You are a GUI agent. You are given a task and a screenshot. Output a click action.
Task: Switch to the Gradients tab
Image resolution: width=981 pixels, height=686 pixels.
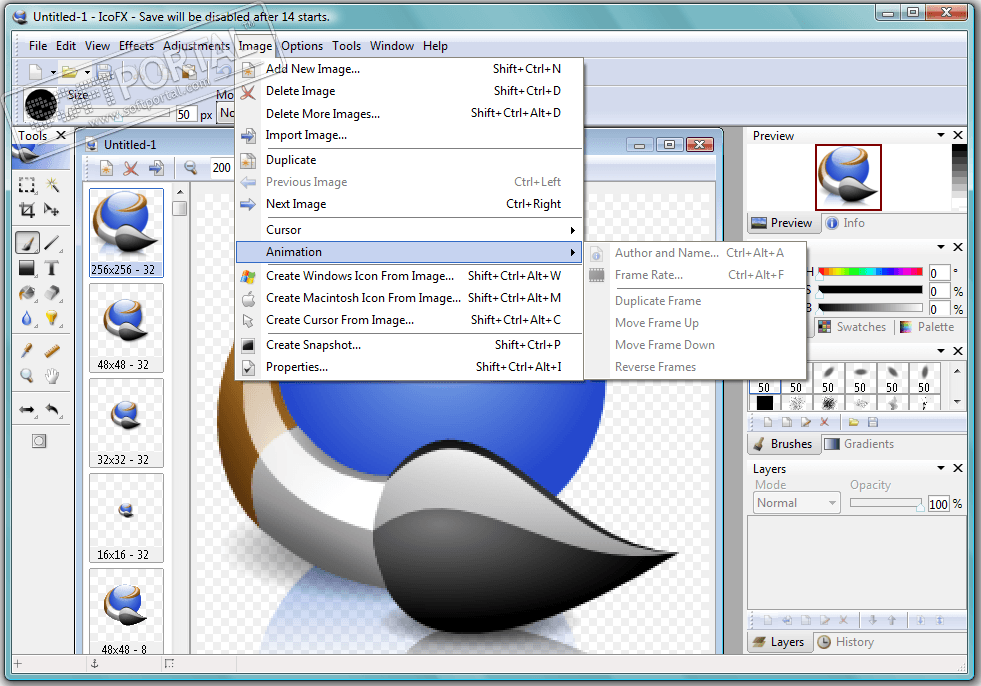pyautogui.click(x=860, y=444)
